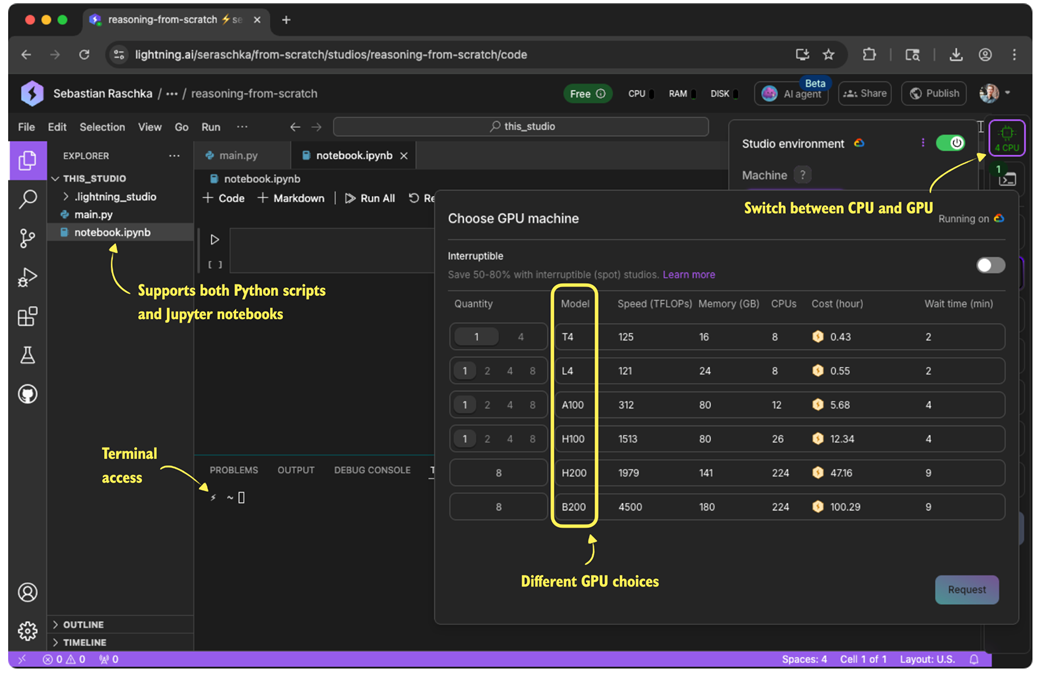Select the Run and Debug icon

tap(27, 278)
